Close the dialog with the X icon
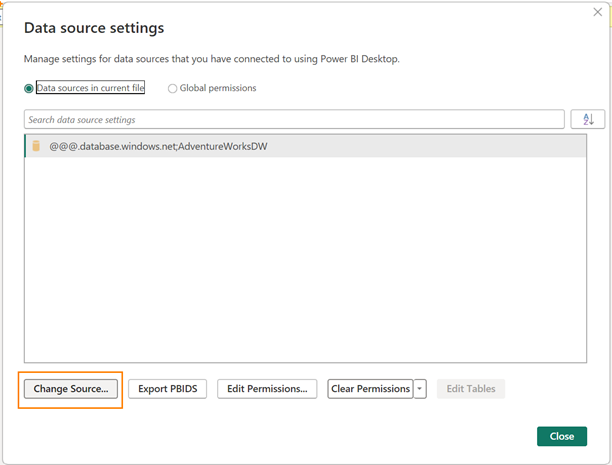This screenshot has width=612, height=465. tap(597, 15)
